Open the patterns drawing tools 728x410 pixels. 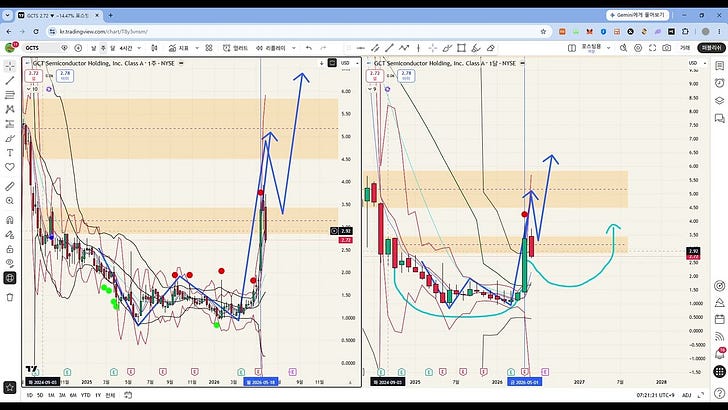pyautogui.click(x=10, y=109)
